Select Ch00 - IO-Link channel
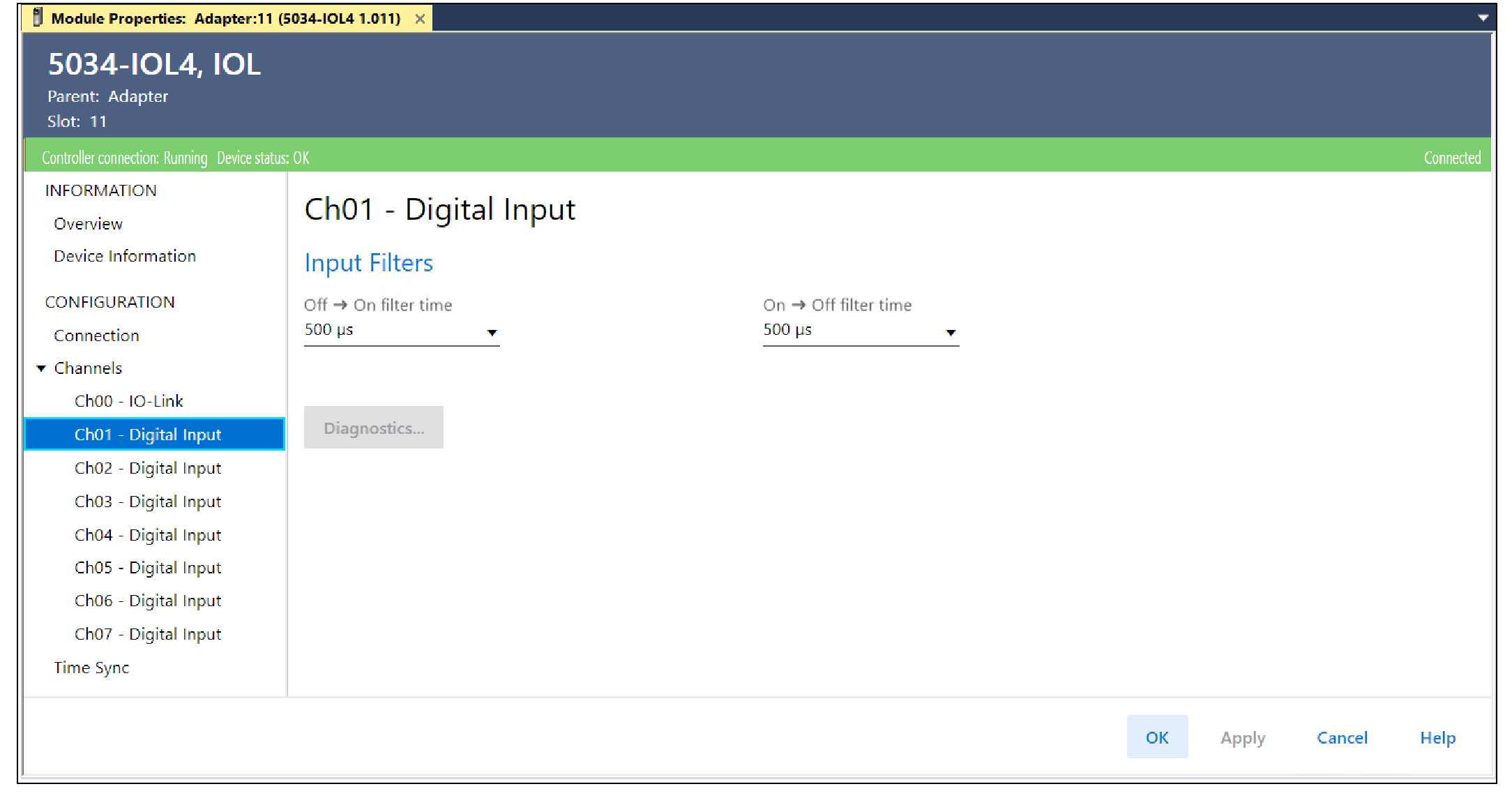The image size is (1512, 798). pyautogui.click(x=128, y=401)
